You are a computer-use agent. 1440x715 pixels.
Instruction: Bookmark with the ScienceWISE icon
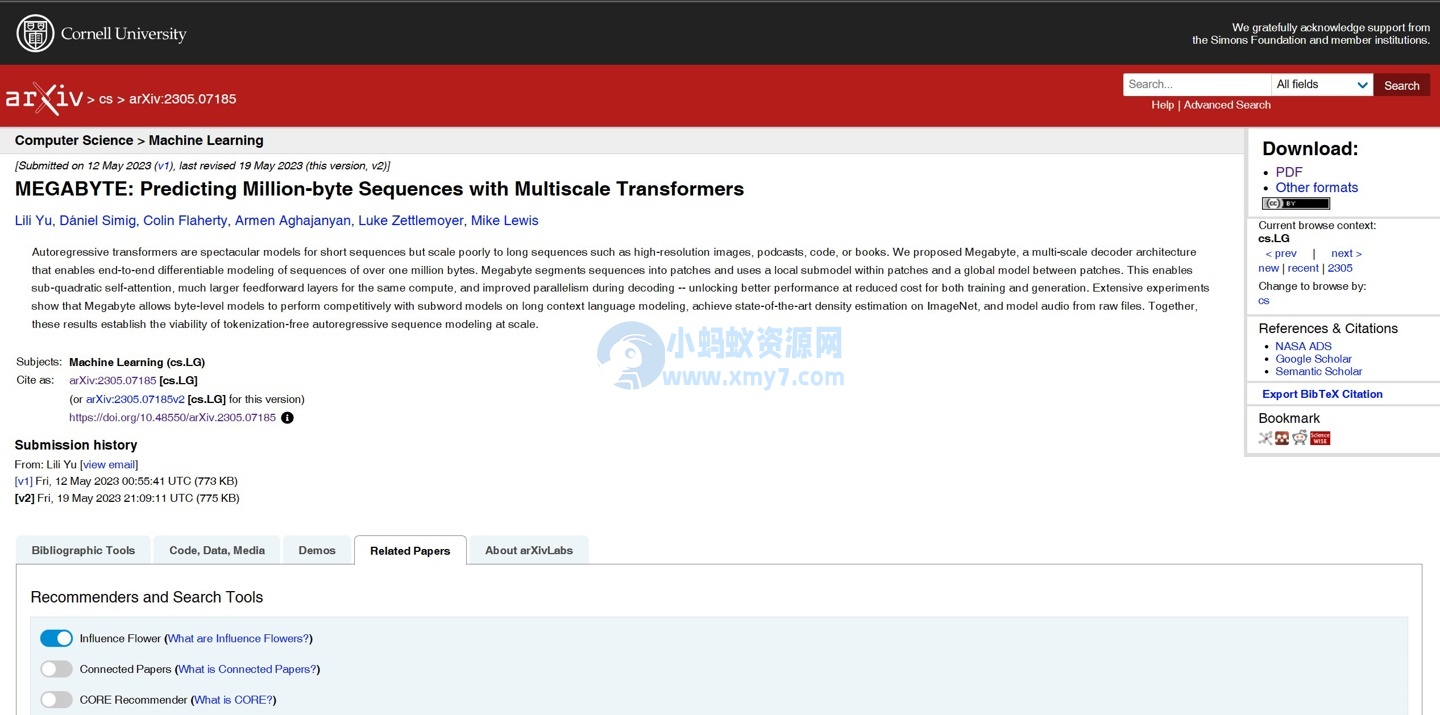[1320, 438]
